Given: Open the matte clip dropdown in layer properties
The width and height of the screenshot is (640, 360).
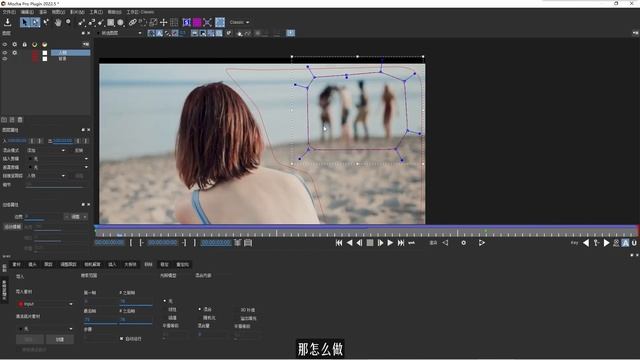Looking at the screenshot, I should click(58, 167).
